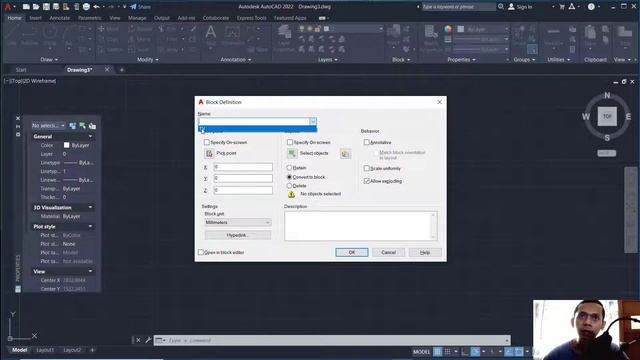The image size is (640, 360).
Task: Toggle snap mode icon in status bar
Action: pyautogui.click(x=447, y=351)
